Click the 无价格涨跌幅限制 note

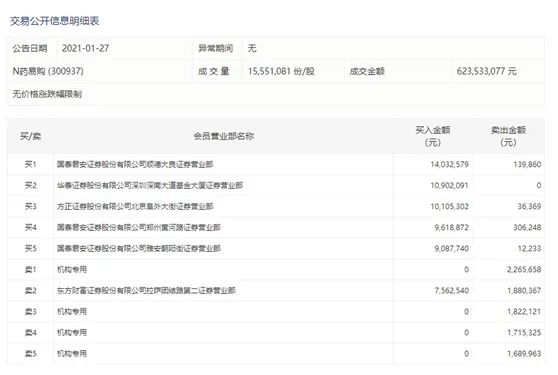tap(47, 94)
